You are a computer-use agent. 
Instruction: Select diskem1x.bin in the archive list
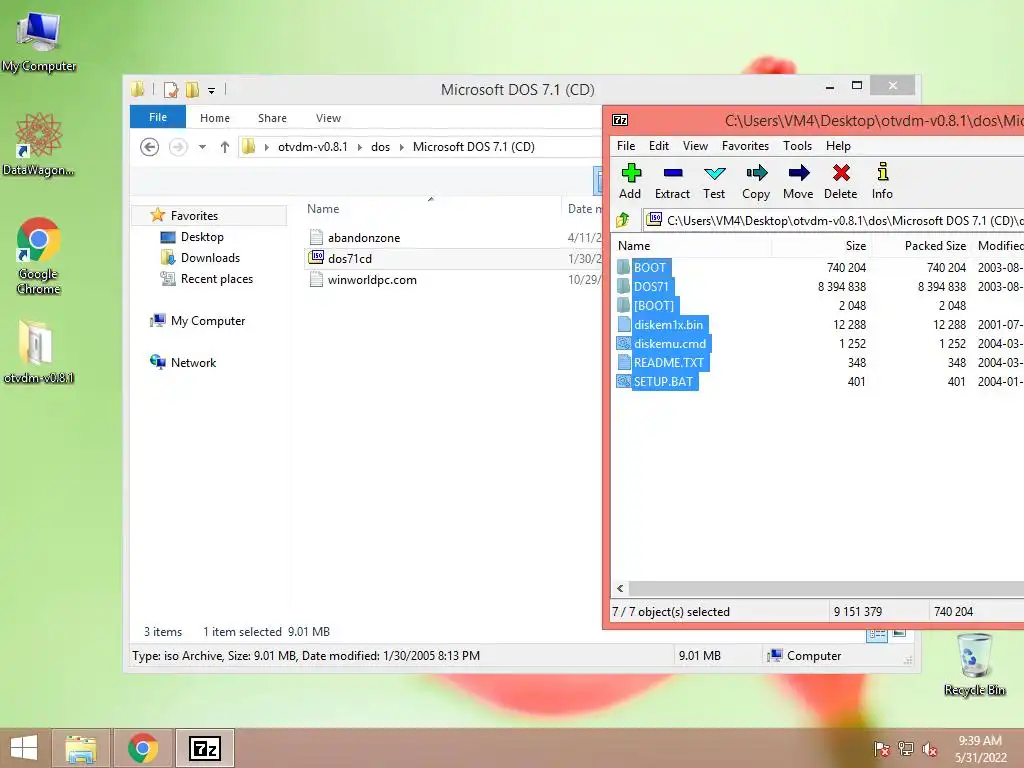[668, 324]
